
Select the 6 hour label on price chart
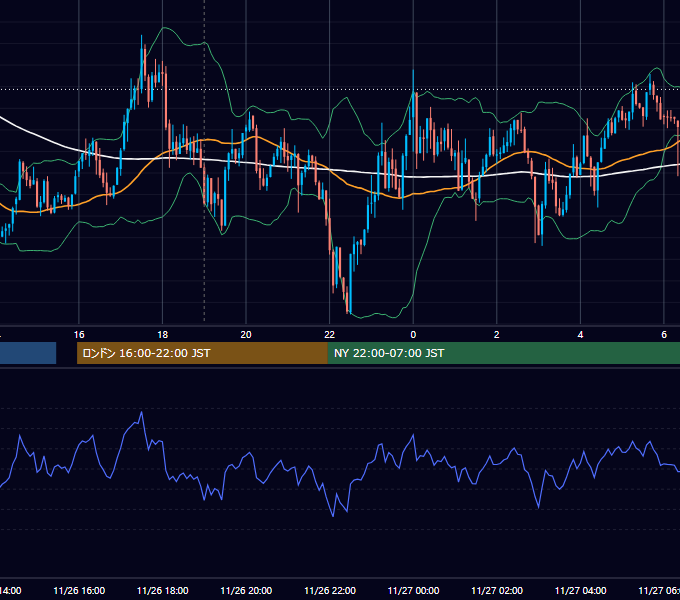click(x=664, y=335)
